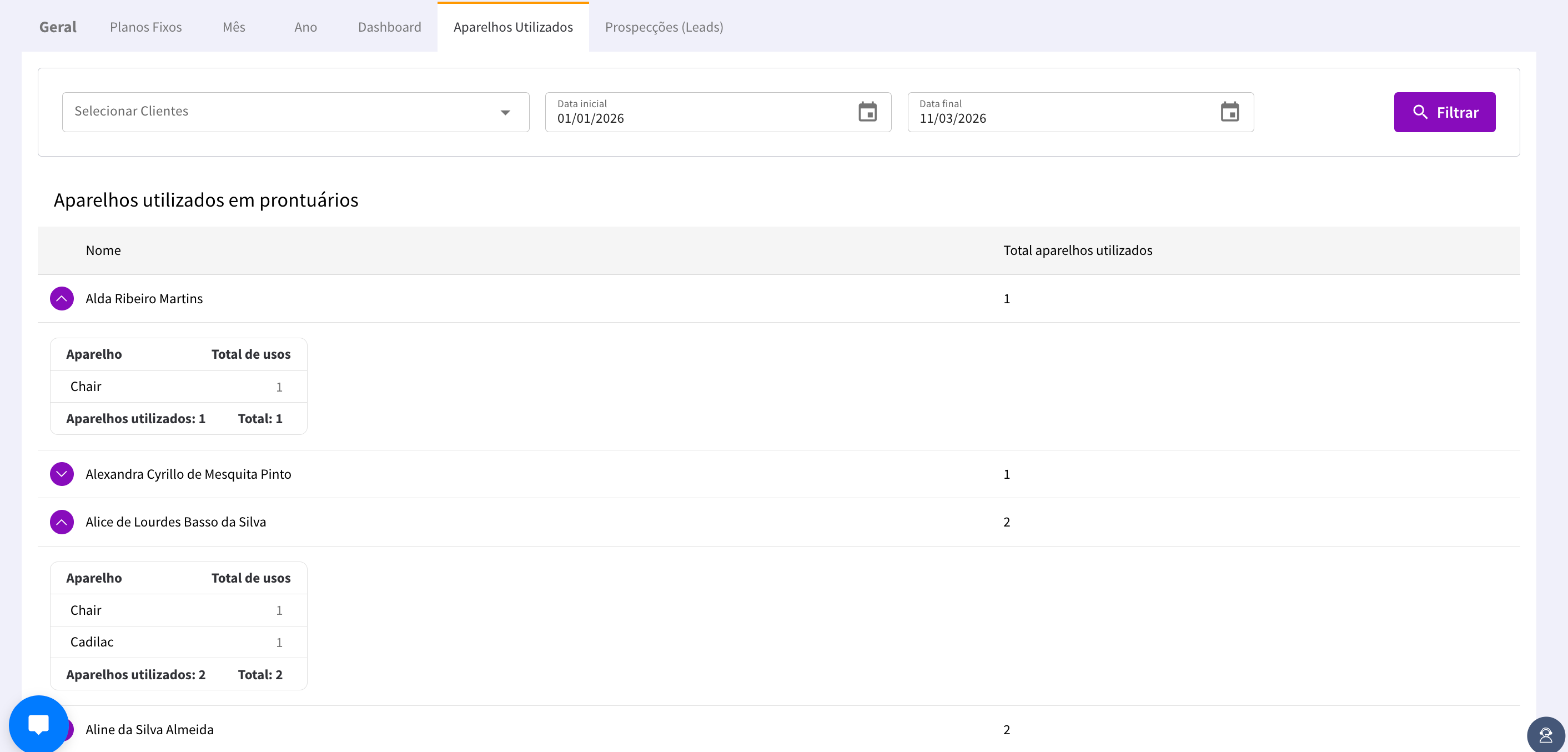Image resolution: width=1568 pixels, height=752 pixels.
Task: Collapse Alice de Lourdes Basso da Silva row
Action: point(62,522)
